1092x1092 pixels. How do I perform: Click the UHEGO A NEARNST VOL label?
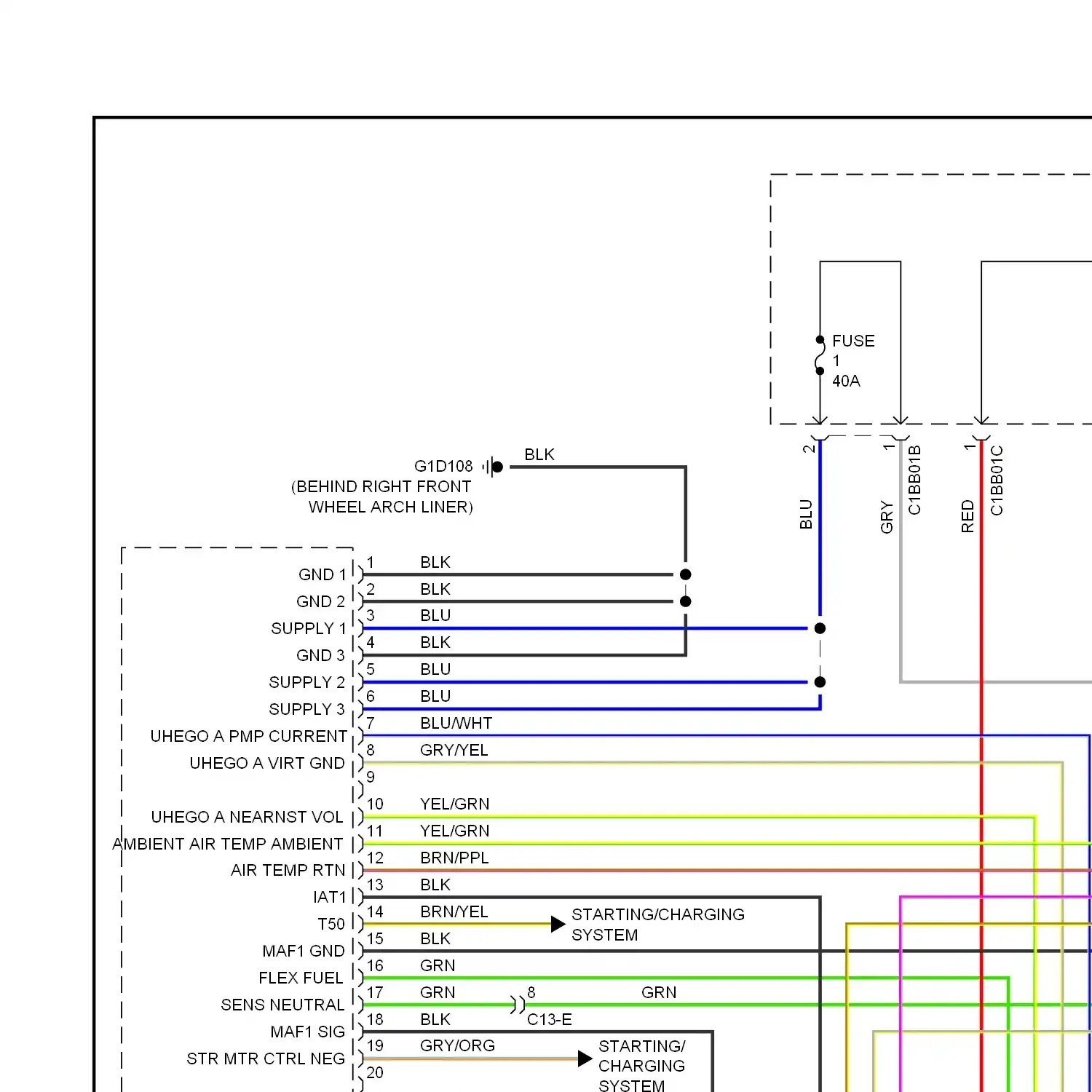(247, 817)
